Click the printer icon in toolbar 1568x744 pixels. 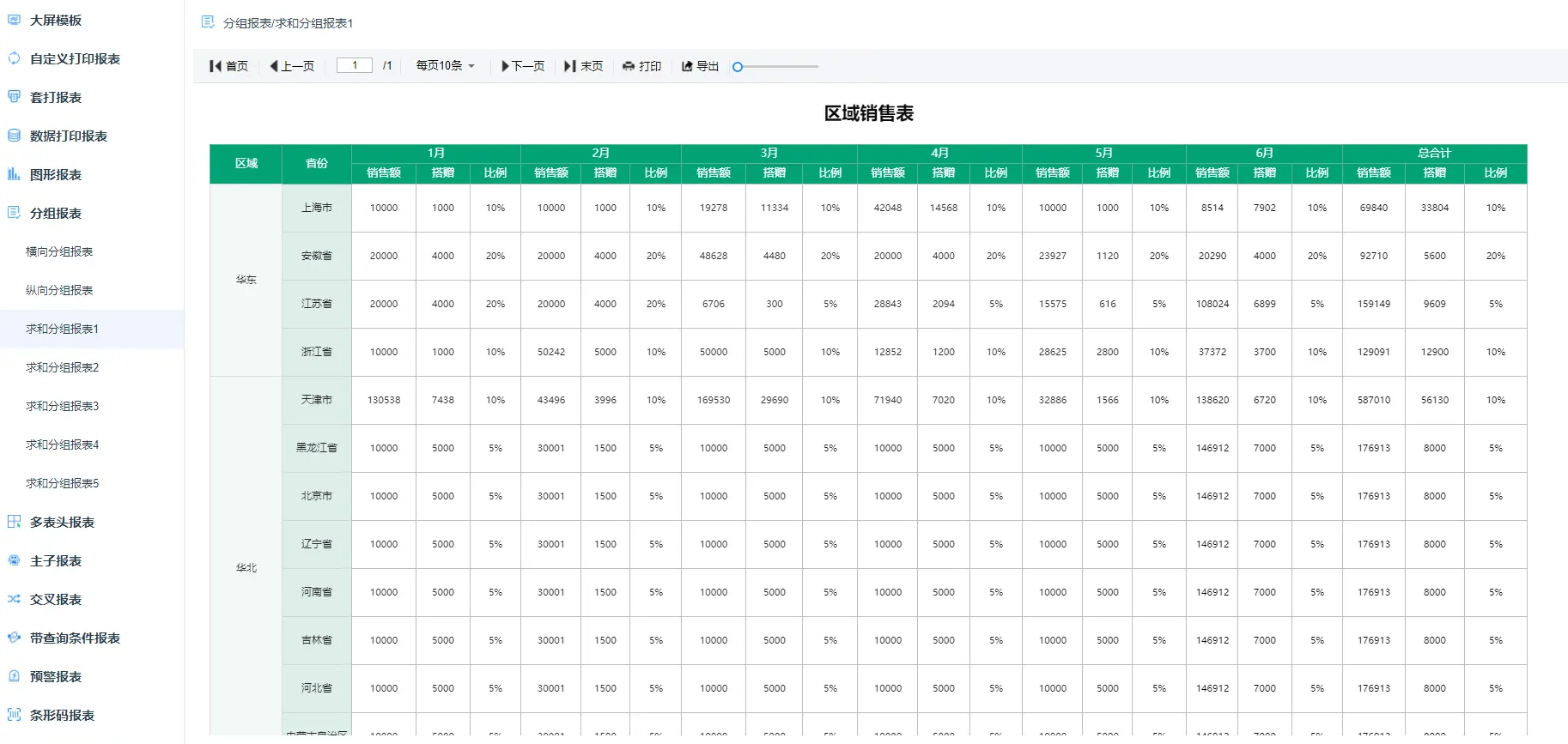[629, 66]
